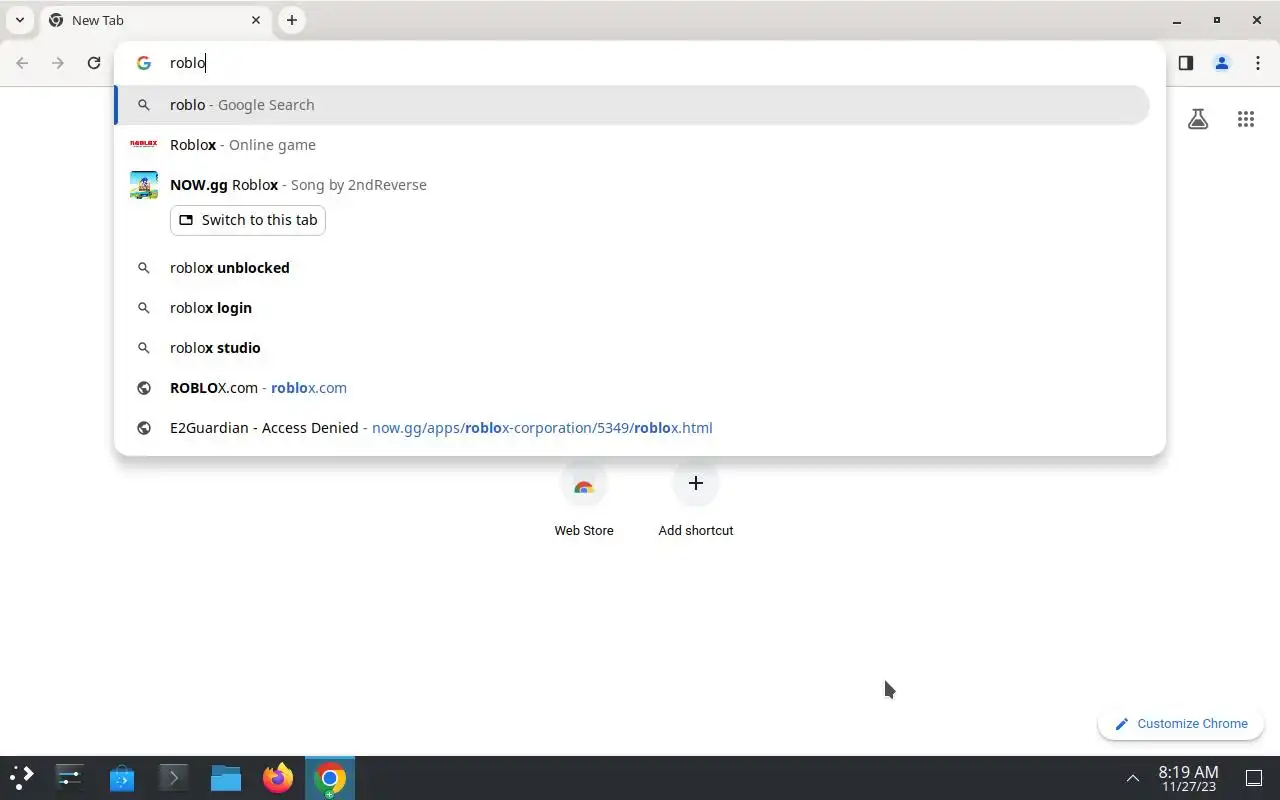Click globe icon beside E2Guardian suggestion
This screenshot has height=800, width=1280.
144,428
